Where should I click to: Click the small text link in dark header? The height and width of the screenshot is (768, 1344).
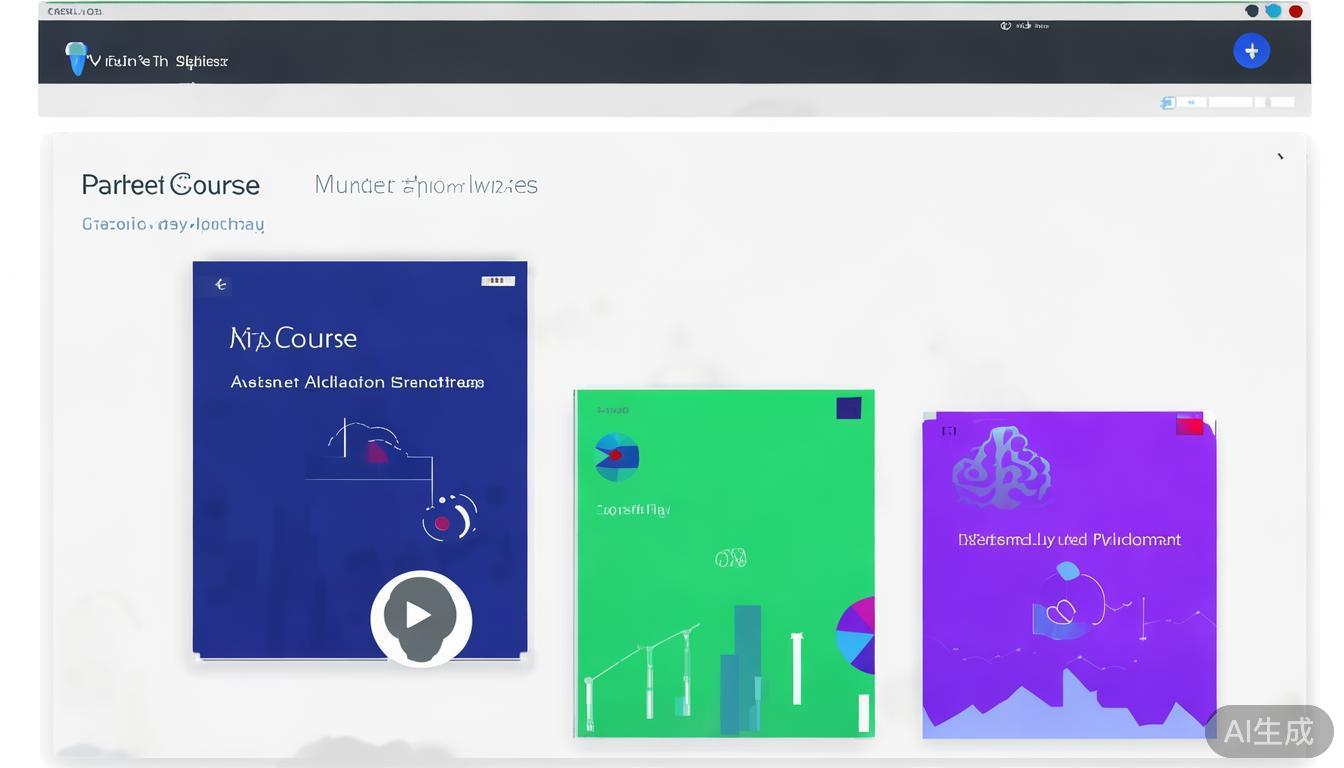point(1025,26)
